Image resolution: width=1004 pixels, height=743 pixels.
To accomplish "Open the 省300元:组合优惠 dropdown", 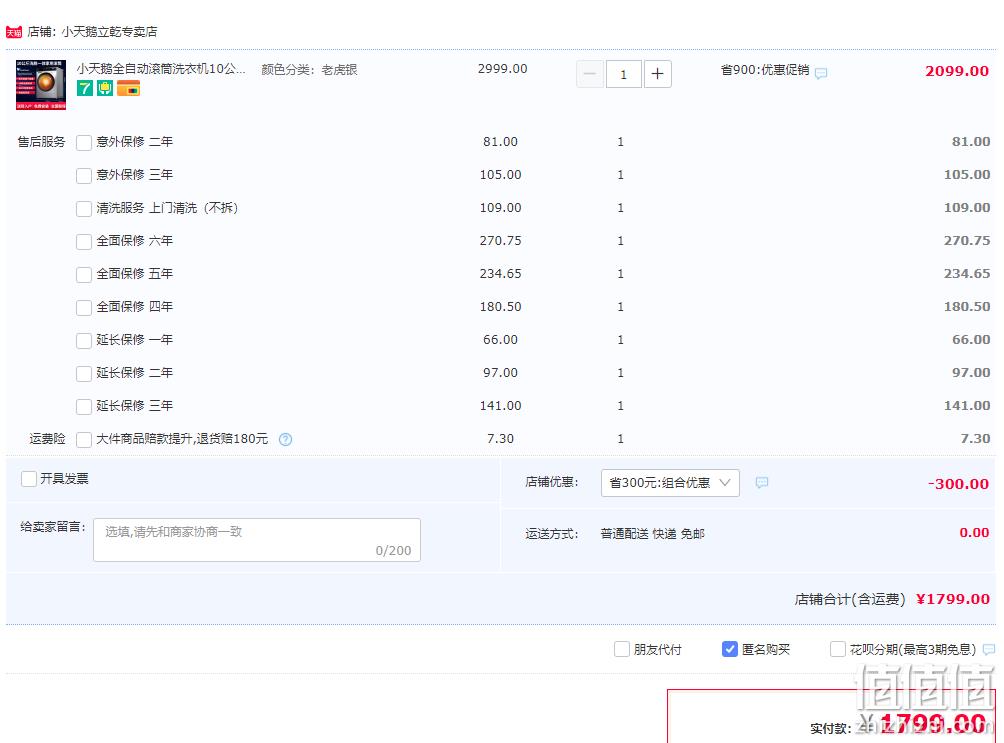I will click(670, 483).
